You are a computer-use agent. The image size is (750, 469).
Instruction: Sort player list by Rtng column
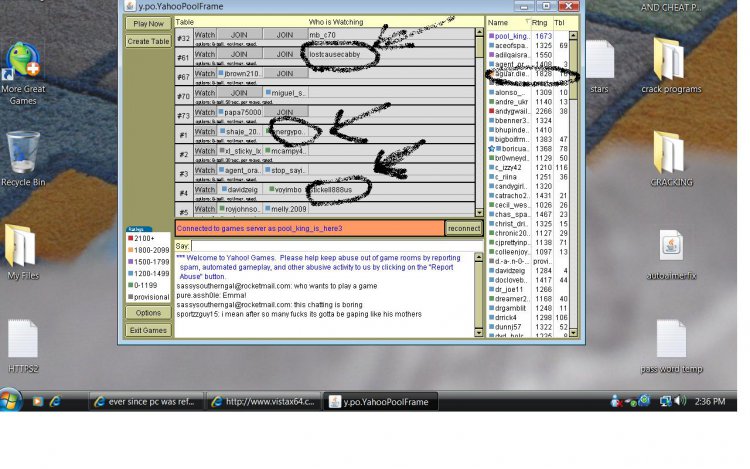coord(541,22)
